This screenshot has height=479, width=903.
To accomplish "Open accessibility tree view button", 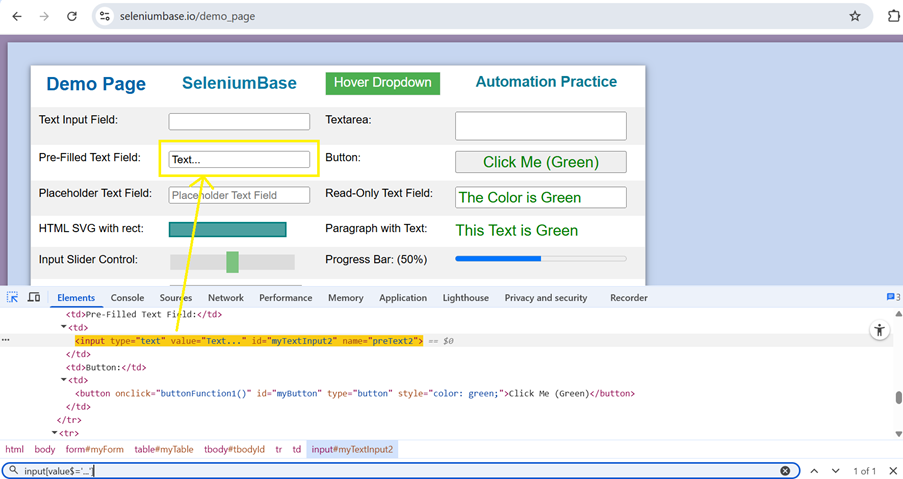I will pyautogui.click(x=879, y=330).
